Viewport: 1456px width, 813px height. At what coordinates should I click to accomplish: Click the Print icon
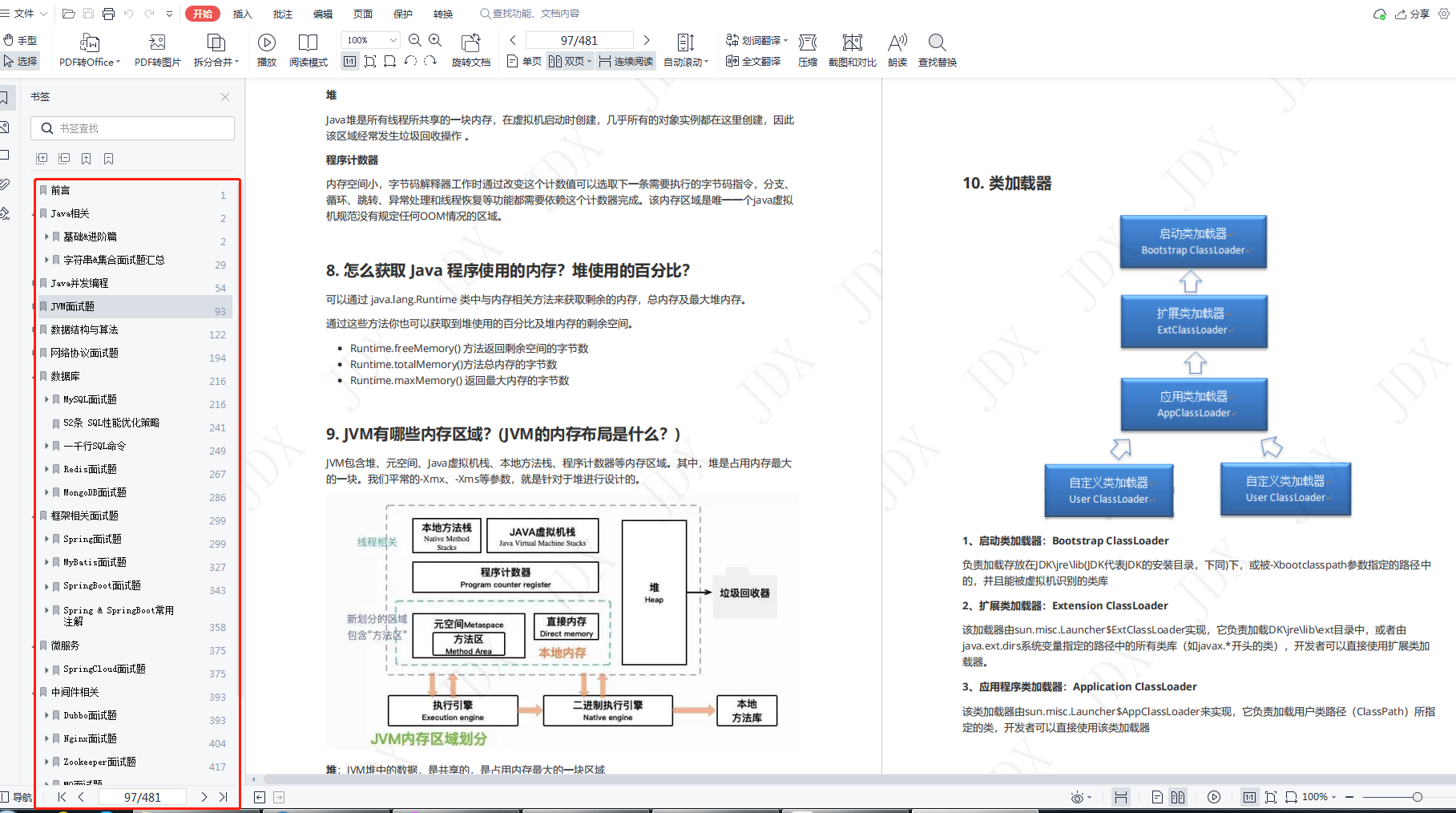(108, 14)
